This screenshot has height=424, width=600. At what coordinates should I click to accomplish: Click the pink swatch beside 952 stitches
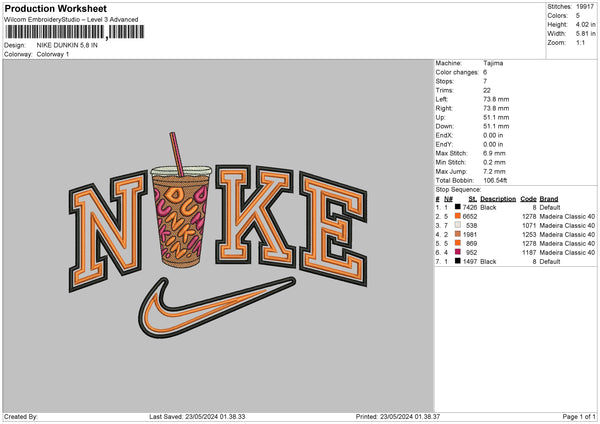[458, 252]
